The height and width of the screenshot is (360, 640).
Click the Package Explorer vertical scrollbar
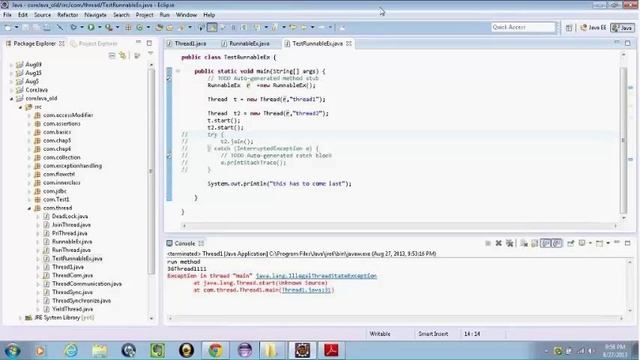click(151, 171)
